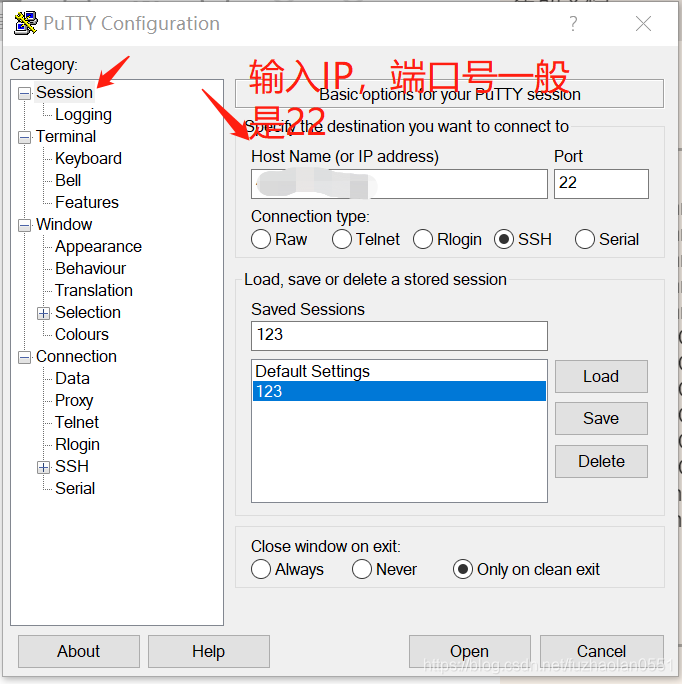Screen dimensions: 682x684
Task: Open the Keyboard settings category
Action: [x=88, y=159]
